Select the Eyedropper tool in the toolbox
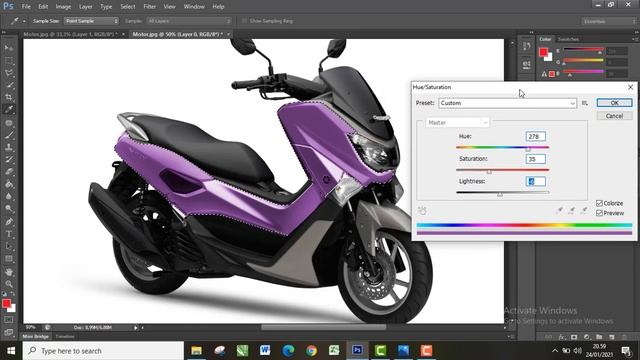 (9, 109)
